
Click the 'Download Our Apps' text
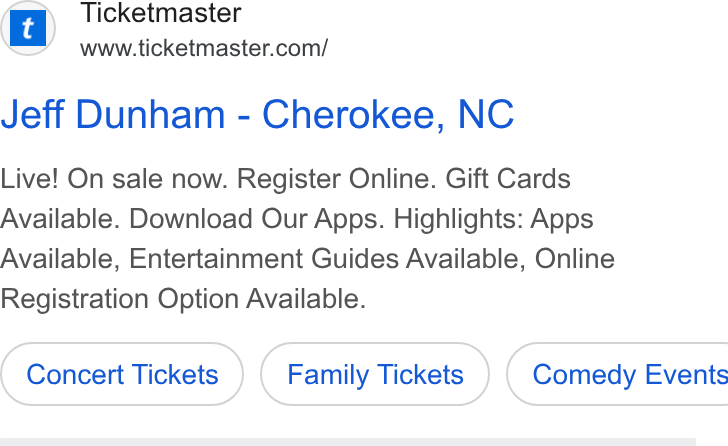point(257,219)
